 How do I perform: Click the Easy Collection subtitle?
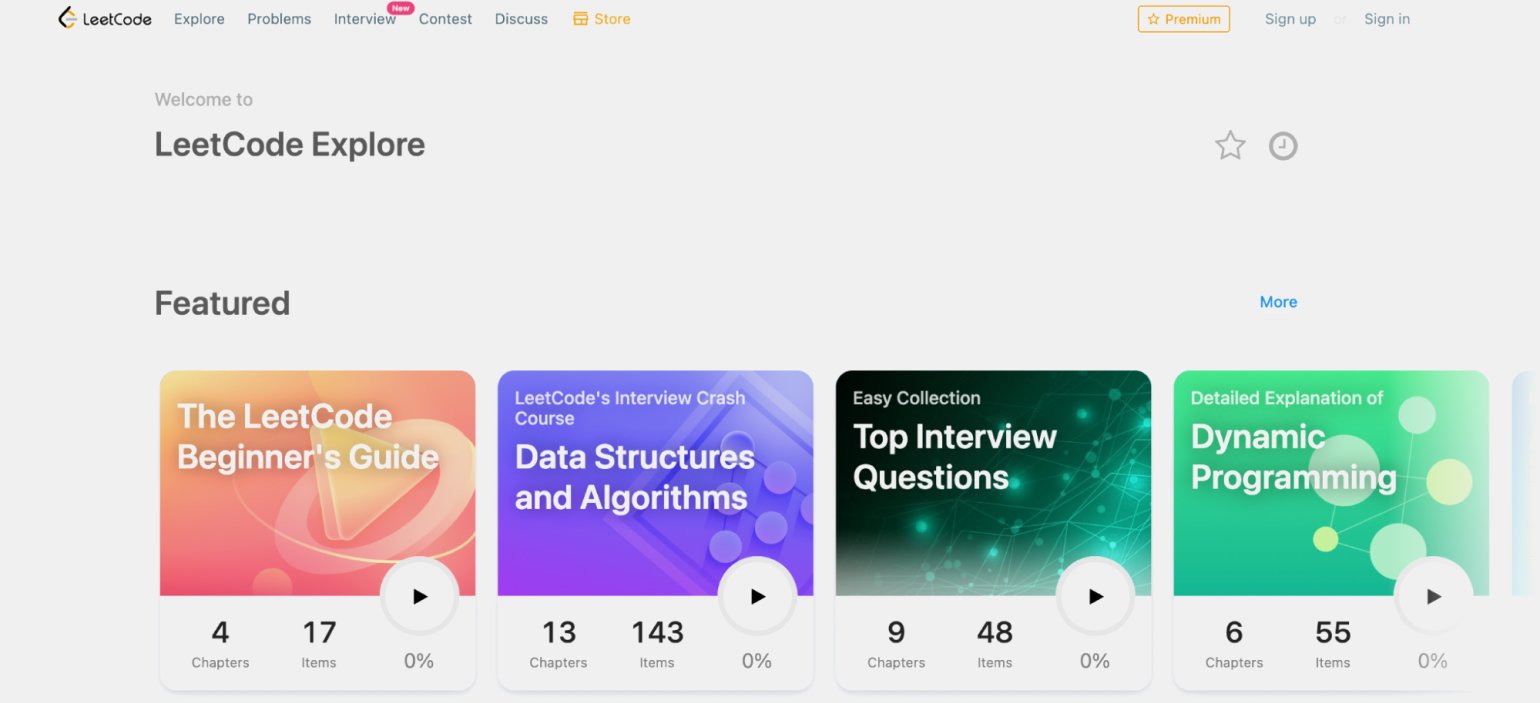[916, 398]
